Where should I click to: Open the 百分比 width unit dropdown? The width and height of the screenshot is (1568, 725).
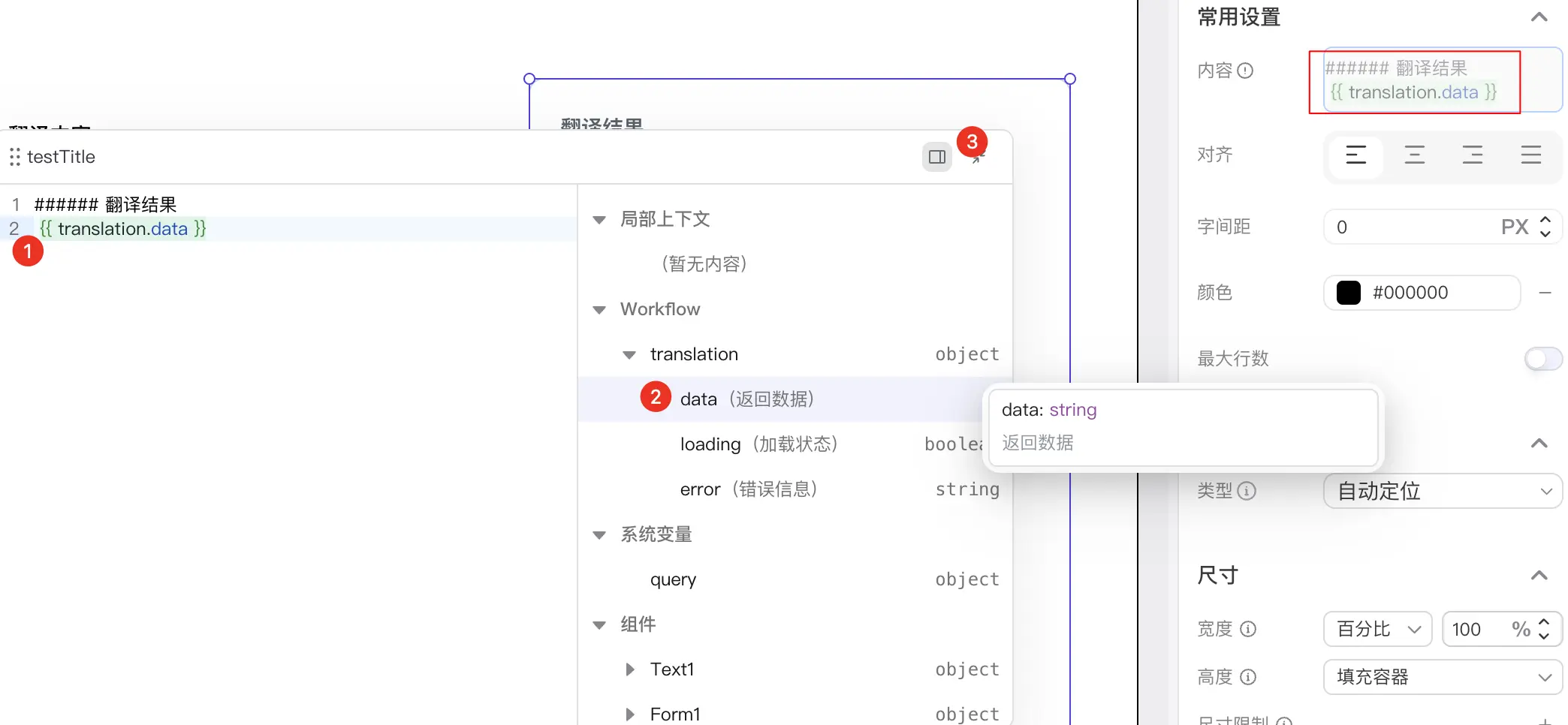1378,629
